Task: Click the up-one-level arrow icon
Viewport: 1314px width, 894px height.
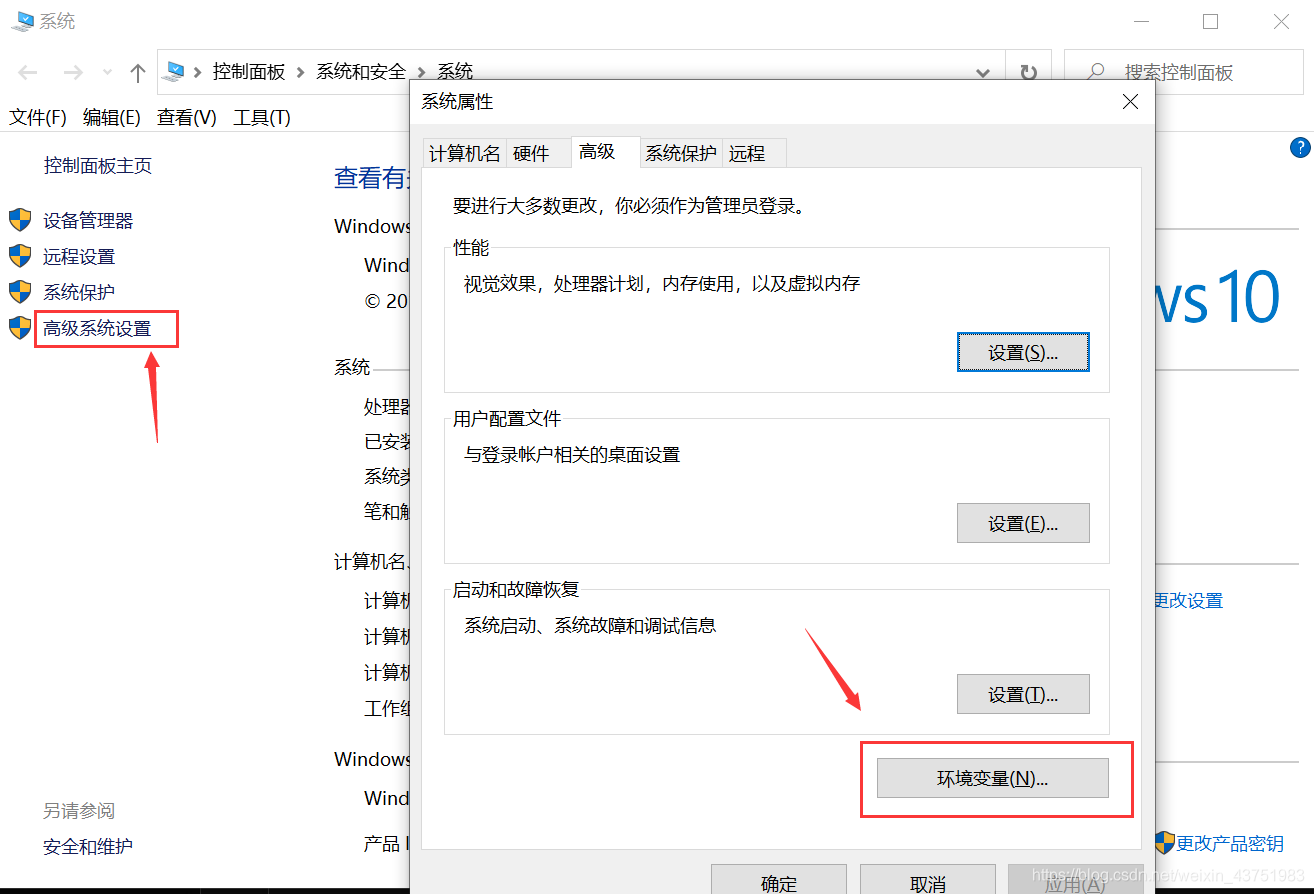Action: click(x=137, y=71)
